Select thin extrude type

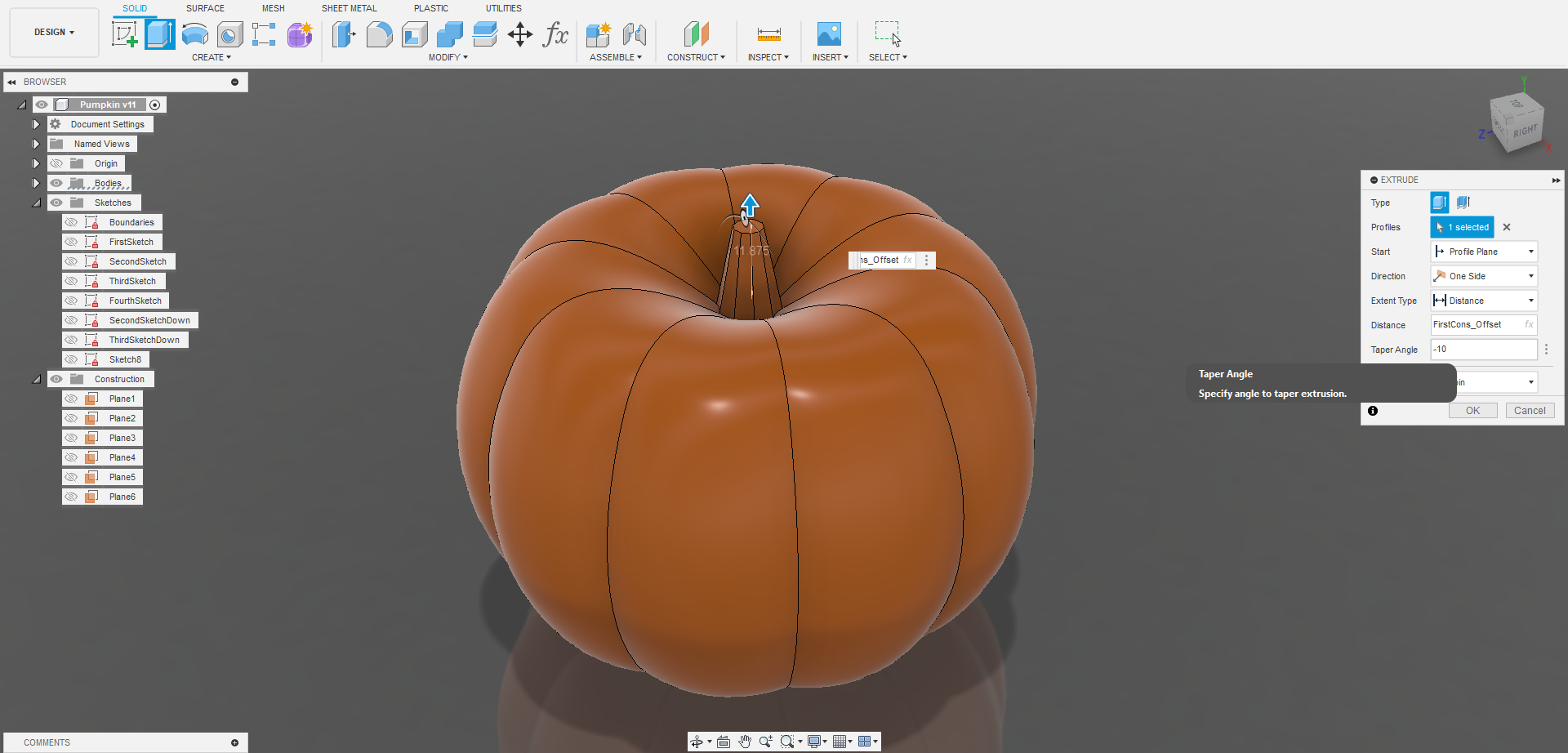pyautogui.click(x=1463, y=202)
